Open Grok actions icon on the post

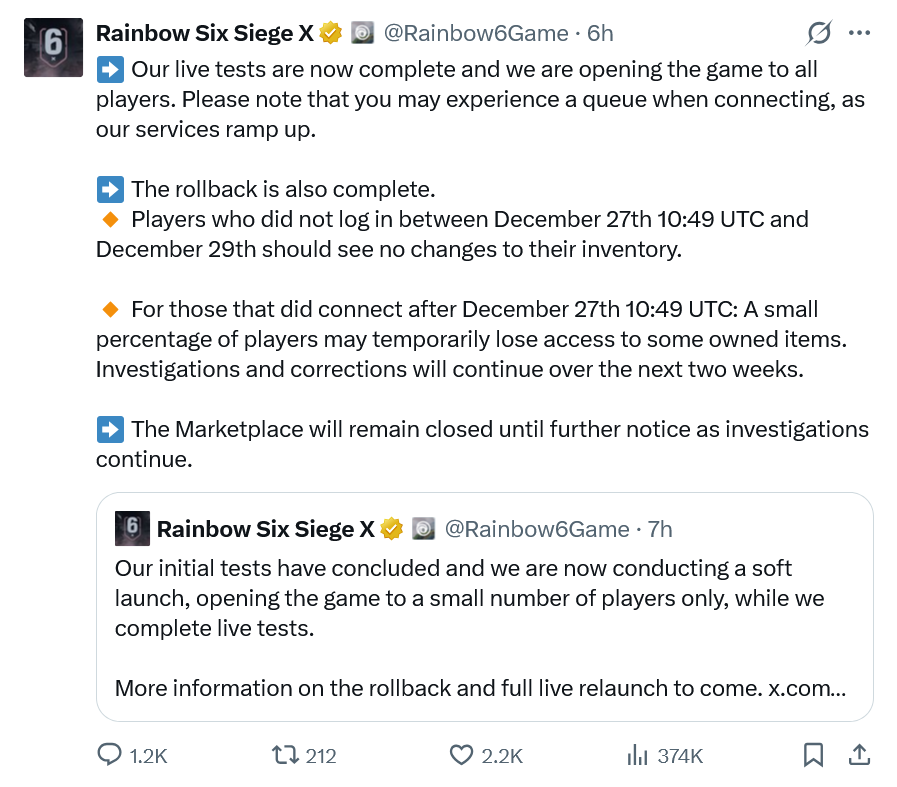point(819,34)
